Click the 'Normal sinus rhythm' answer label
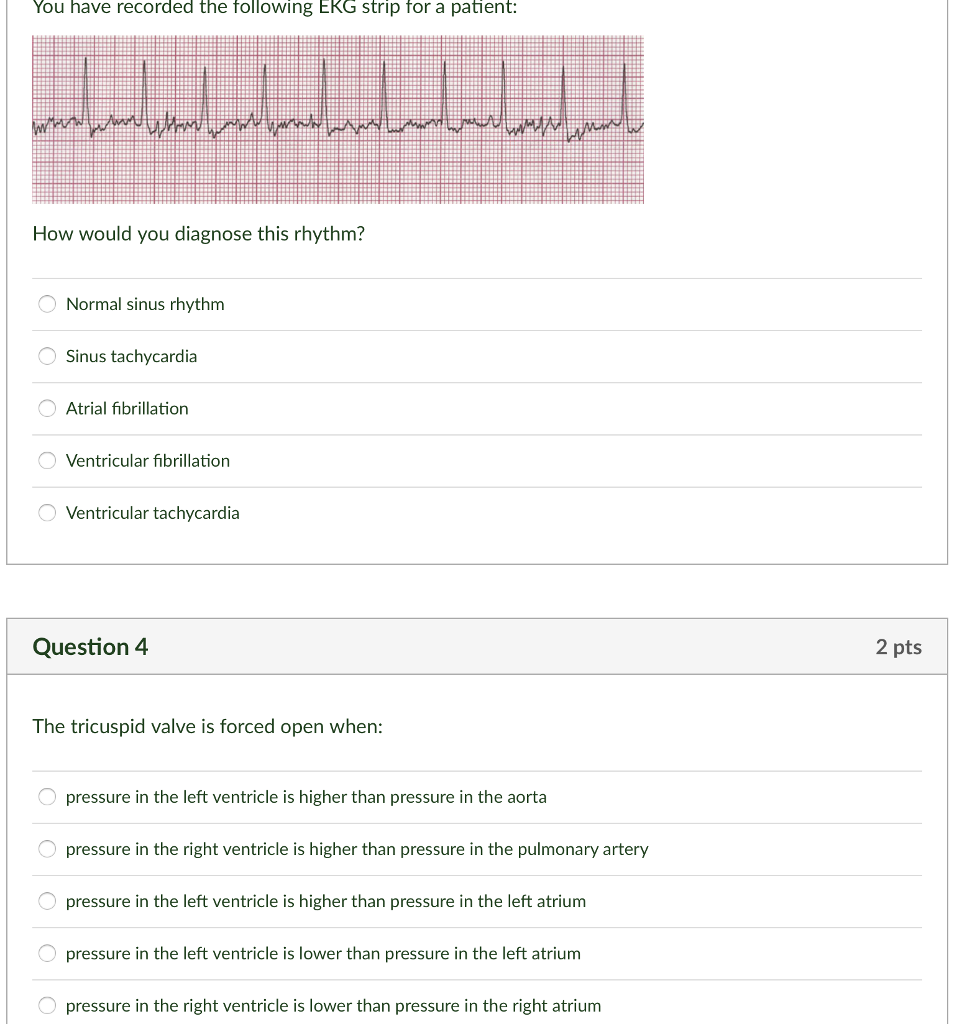The image size is (962, 1024). point(145,304)
